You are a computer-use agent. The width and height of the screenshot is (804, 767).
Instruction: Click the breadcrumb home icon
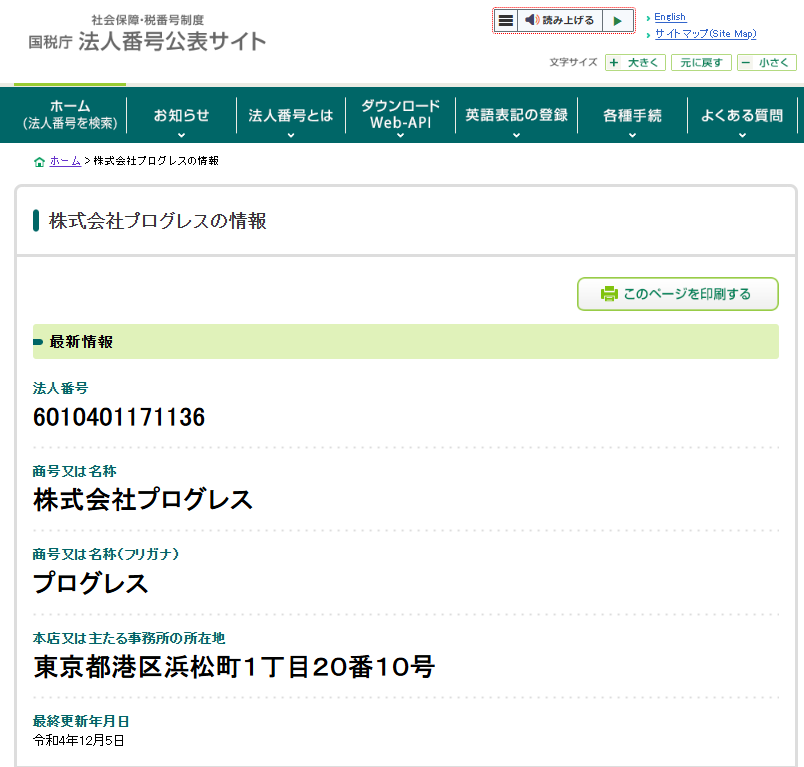(x=39, y=162)
